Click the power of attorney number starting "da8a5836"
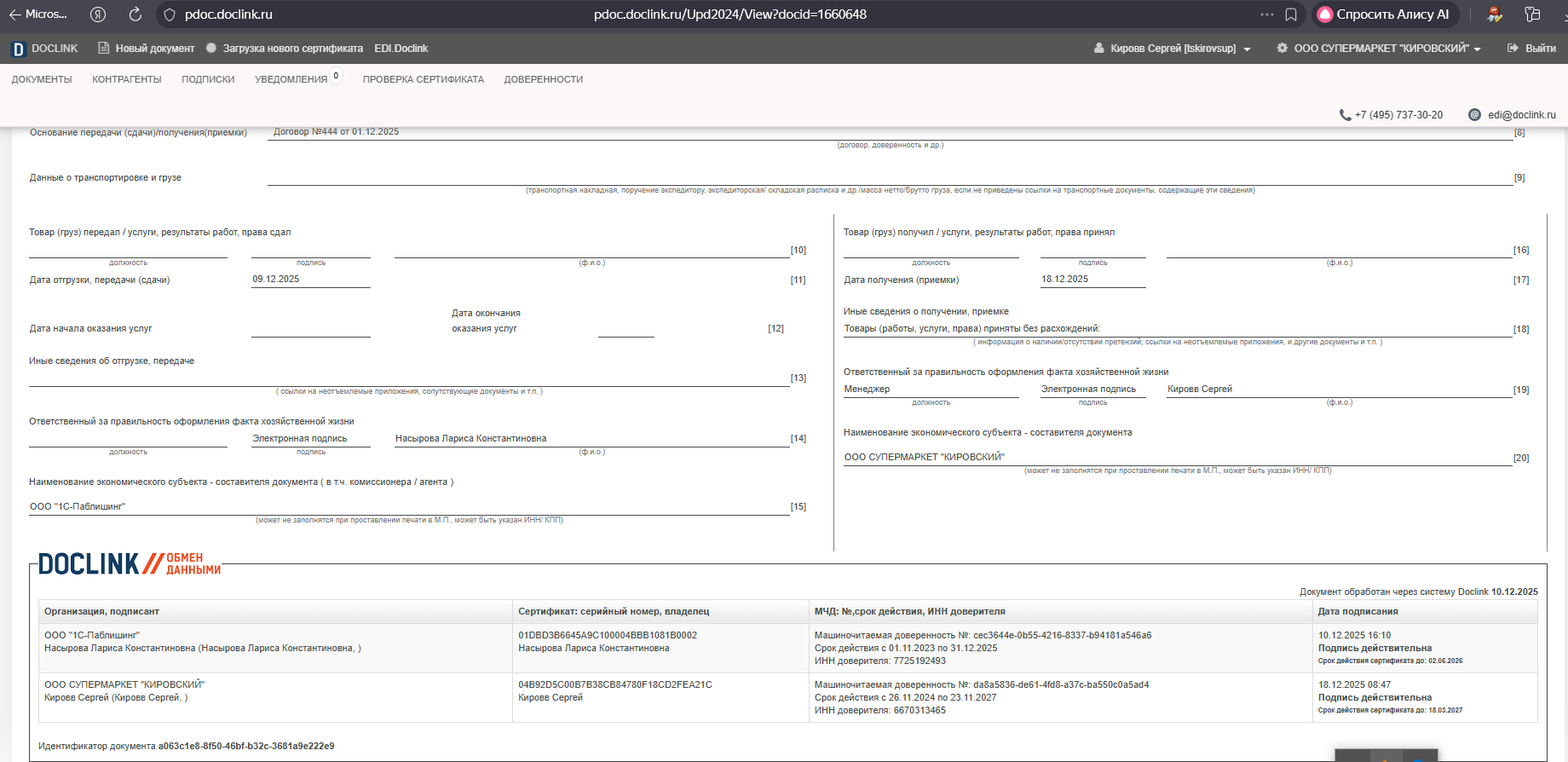Viewport: 1568px width, 762px height. (1062, 685)
